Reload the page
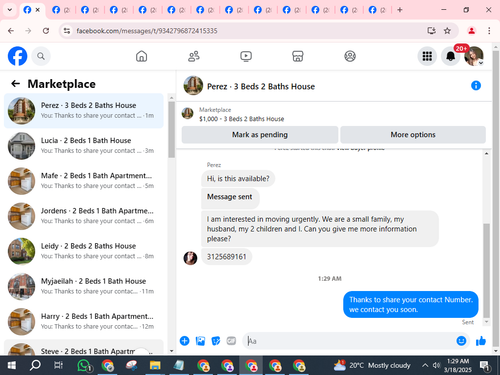Screen dimensions: 500x375 coord(46,31)
